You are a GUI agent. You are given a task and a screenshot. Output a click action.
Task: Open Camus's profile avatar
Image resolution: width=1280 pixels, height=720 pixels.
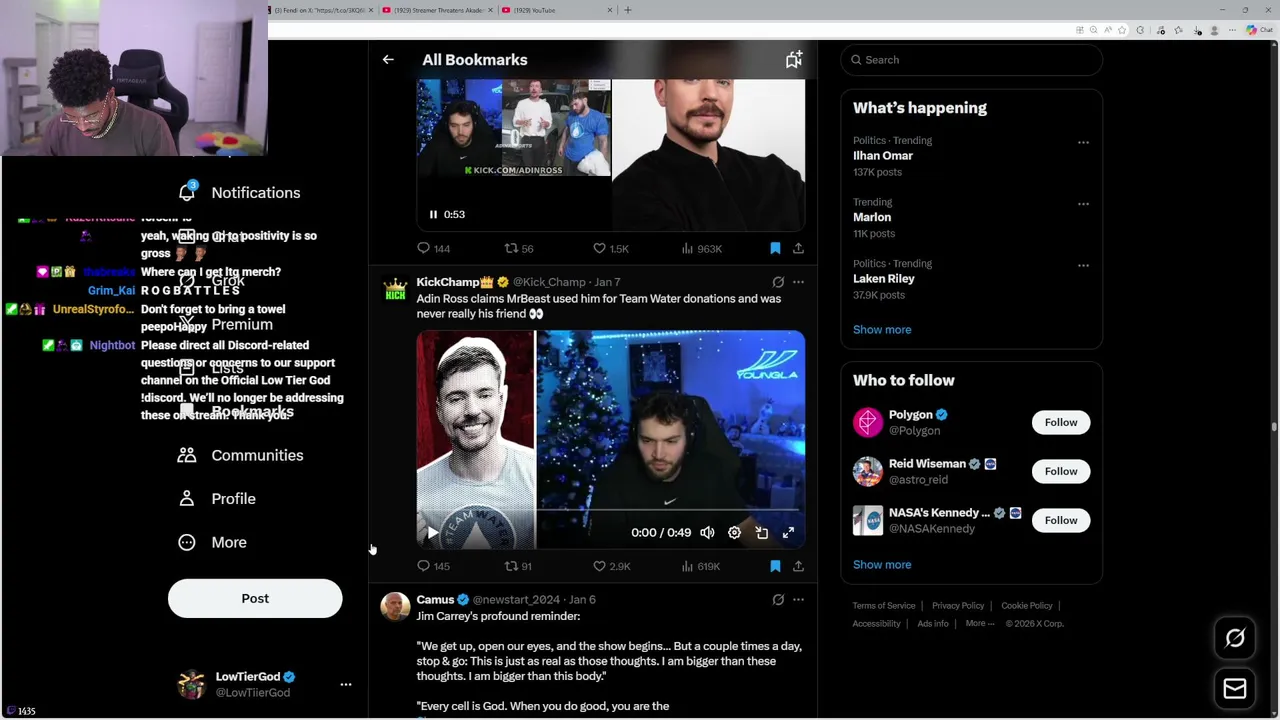point(396,607)
